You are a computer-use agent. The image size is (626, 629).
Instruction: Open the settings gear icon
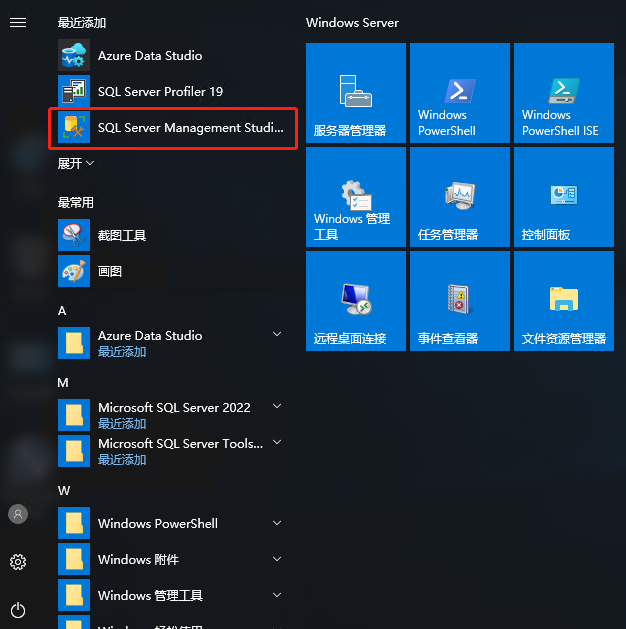click(18, 562)
